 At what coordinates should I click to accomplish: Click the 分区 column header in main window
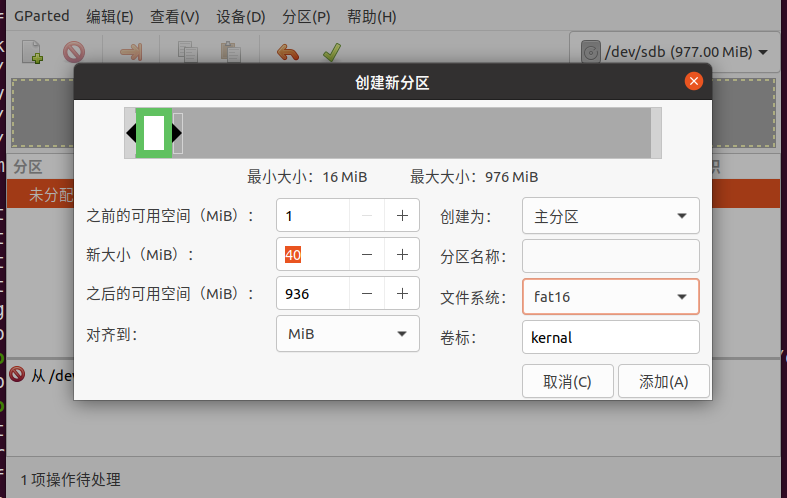[x=28, y=167]
